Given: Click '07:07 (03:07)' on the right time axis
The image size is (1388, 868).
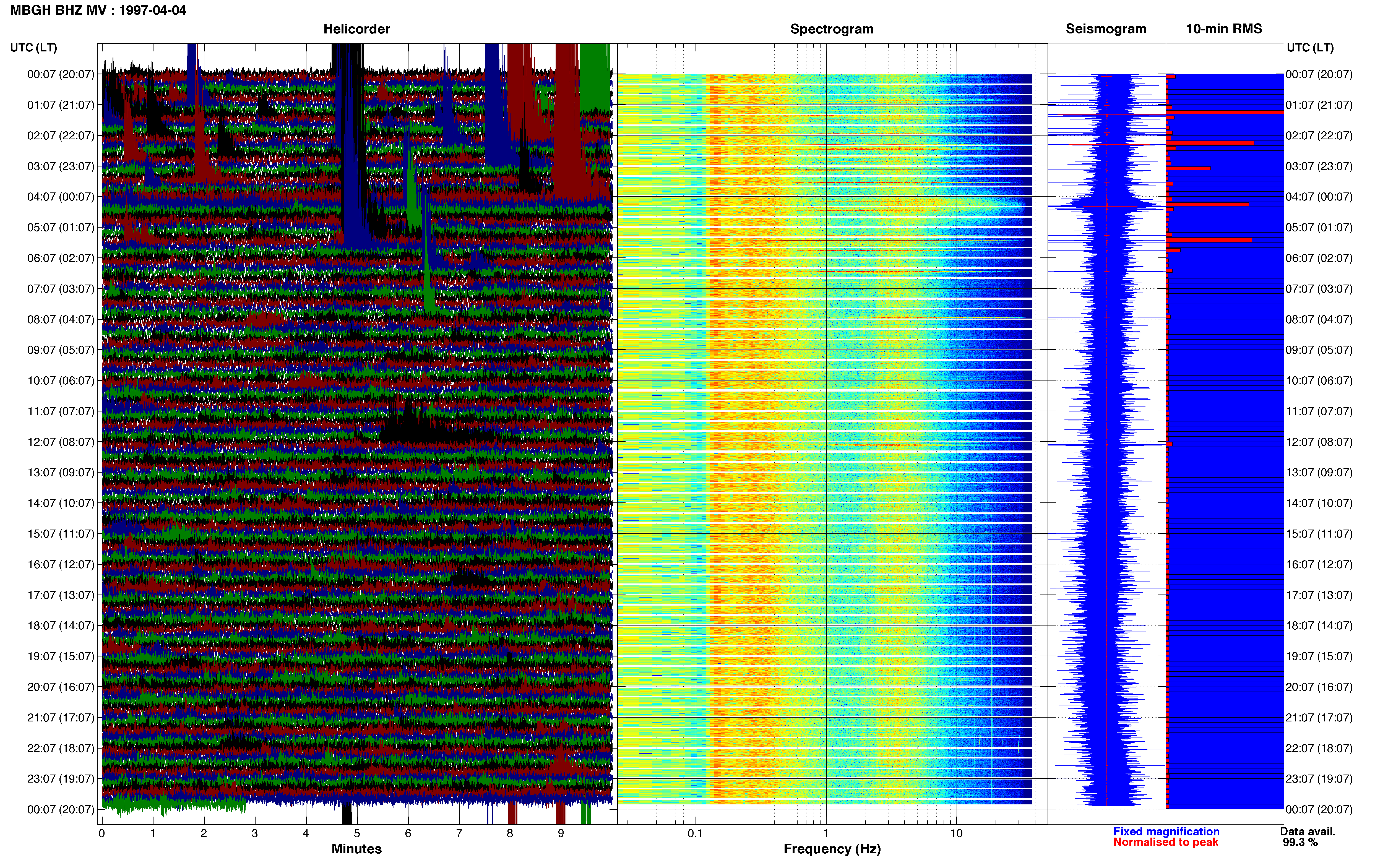Looking at the screenshot, I should (1319, 289).
